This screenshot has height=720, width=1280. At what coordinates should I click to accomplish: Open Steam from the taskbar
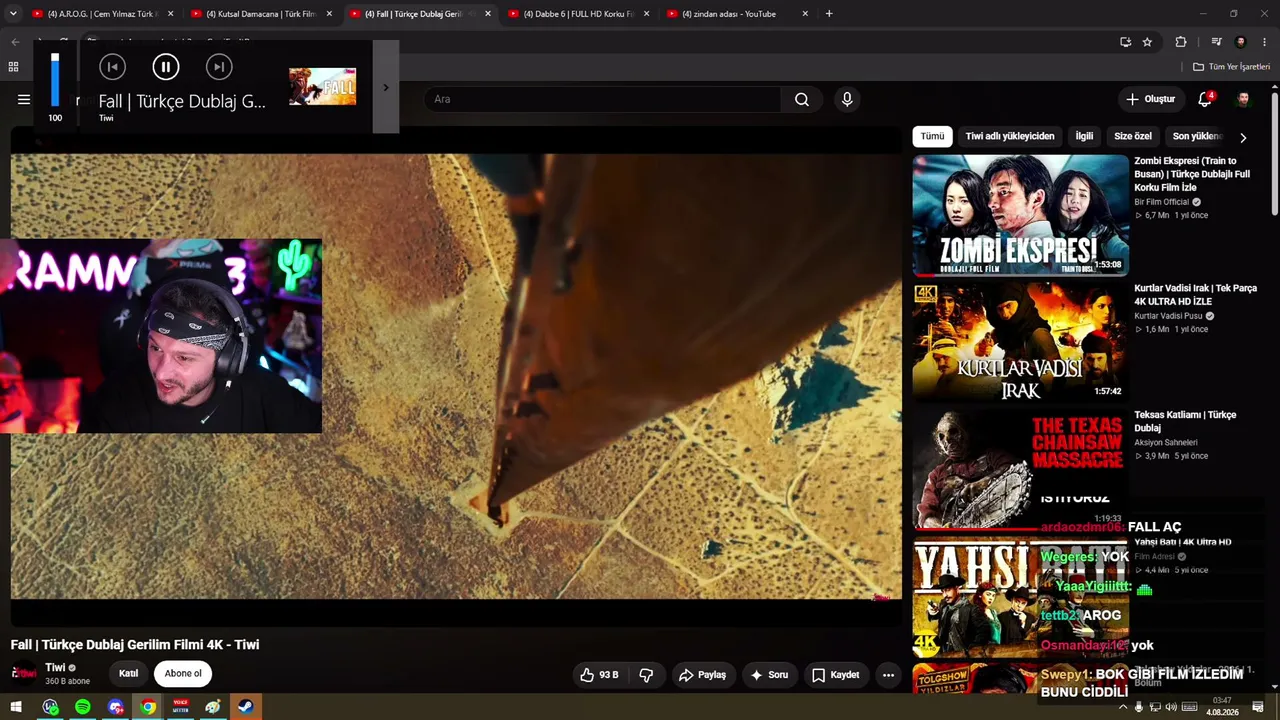245,707
